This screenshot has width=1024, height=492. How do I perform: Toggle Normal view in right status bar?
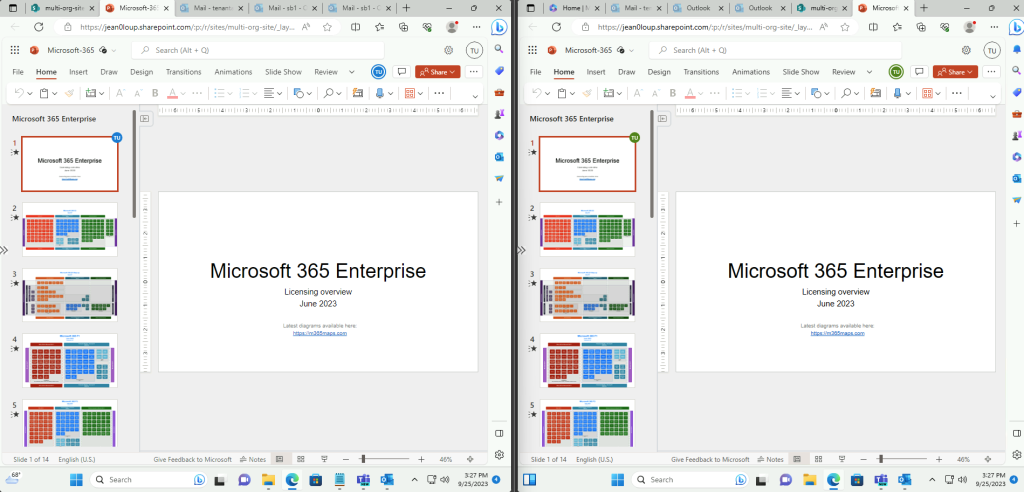pyautogui.click(x=797, y=459)
